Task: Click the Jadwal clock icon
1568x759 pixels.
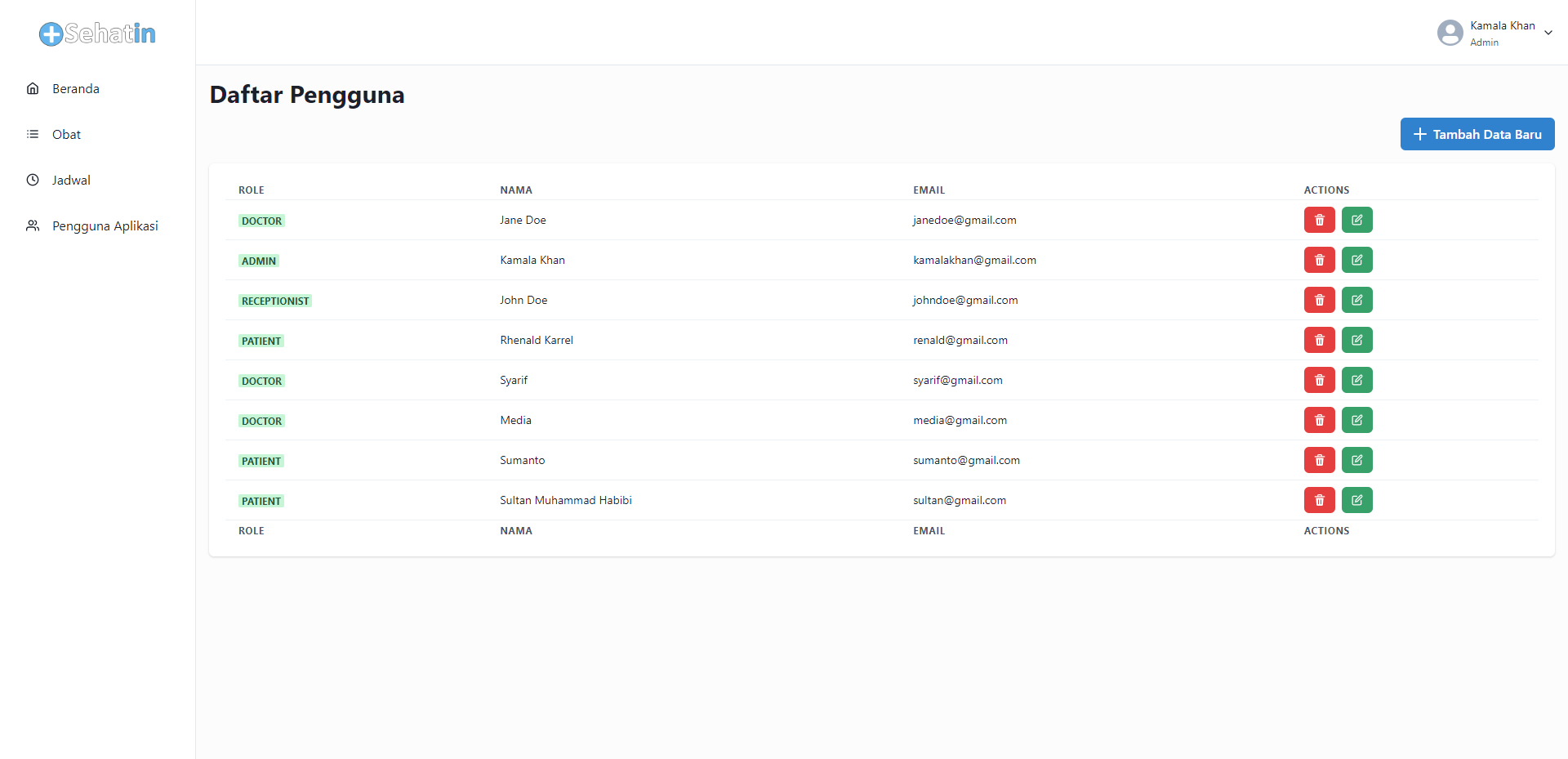Action: [x=33, y=180]
